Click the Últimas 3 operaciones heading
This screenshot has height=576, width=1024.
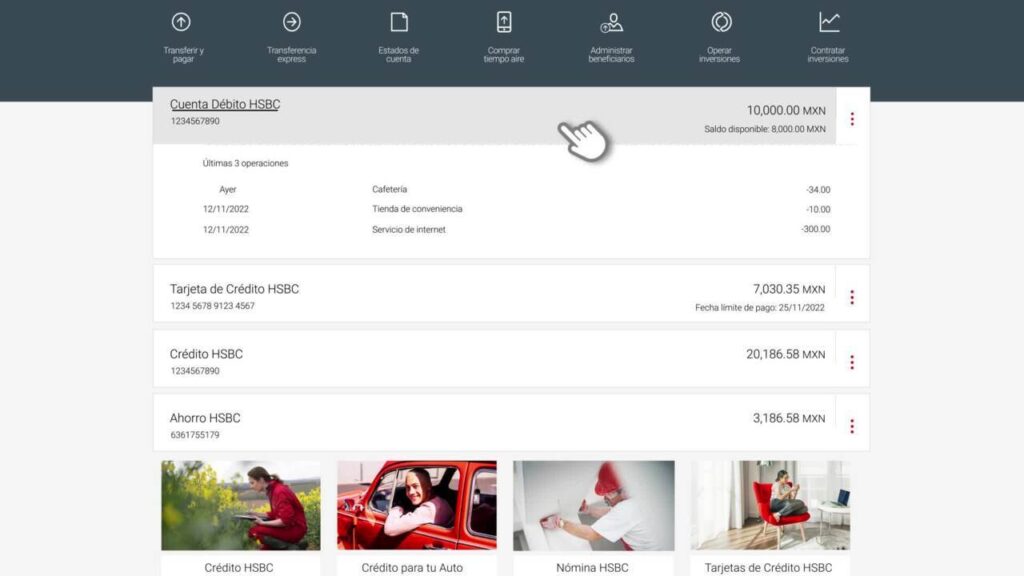(x=246, y=163)
